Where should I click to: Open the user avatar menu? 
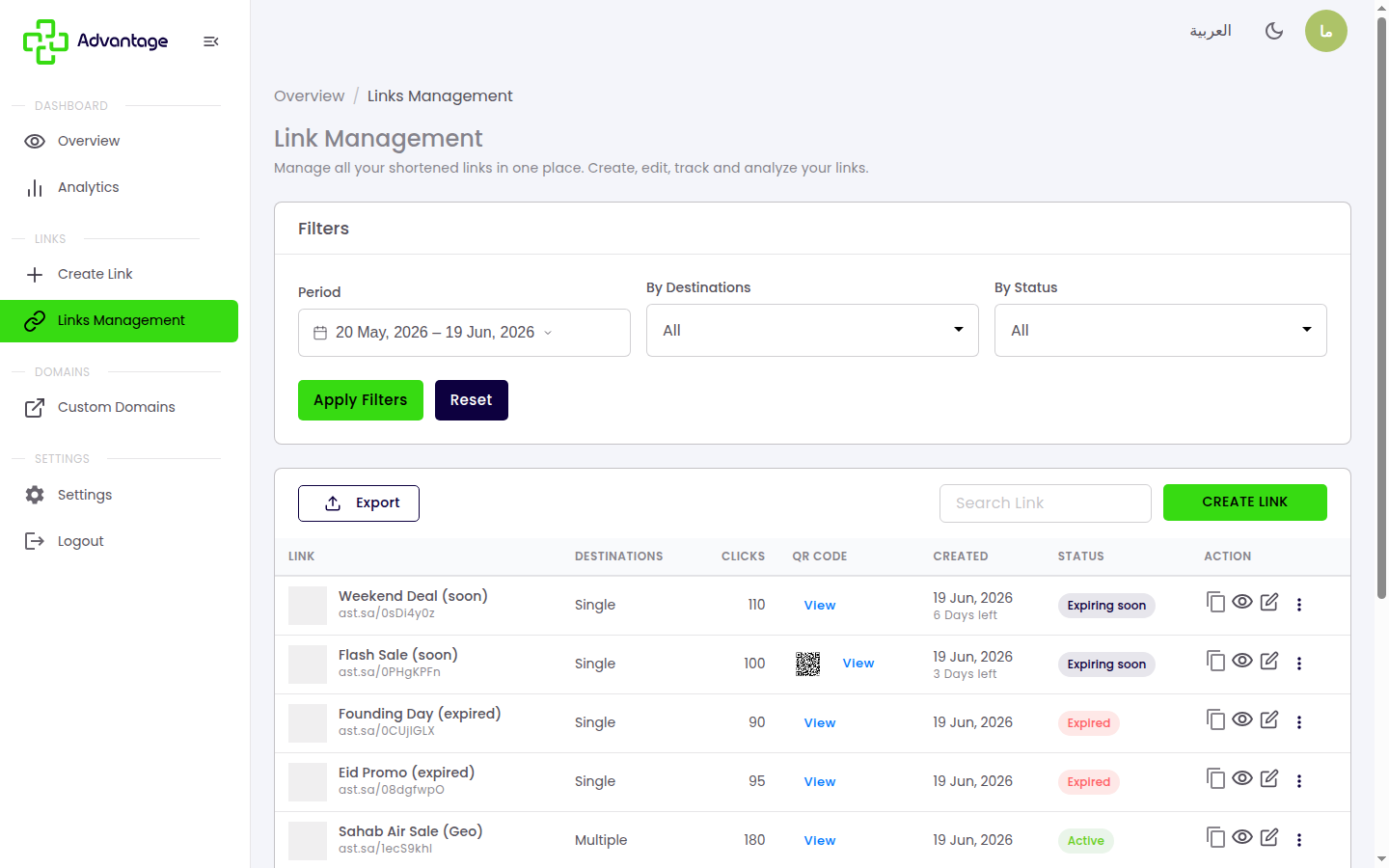point(1326,31)
